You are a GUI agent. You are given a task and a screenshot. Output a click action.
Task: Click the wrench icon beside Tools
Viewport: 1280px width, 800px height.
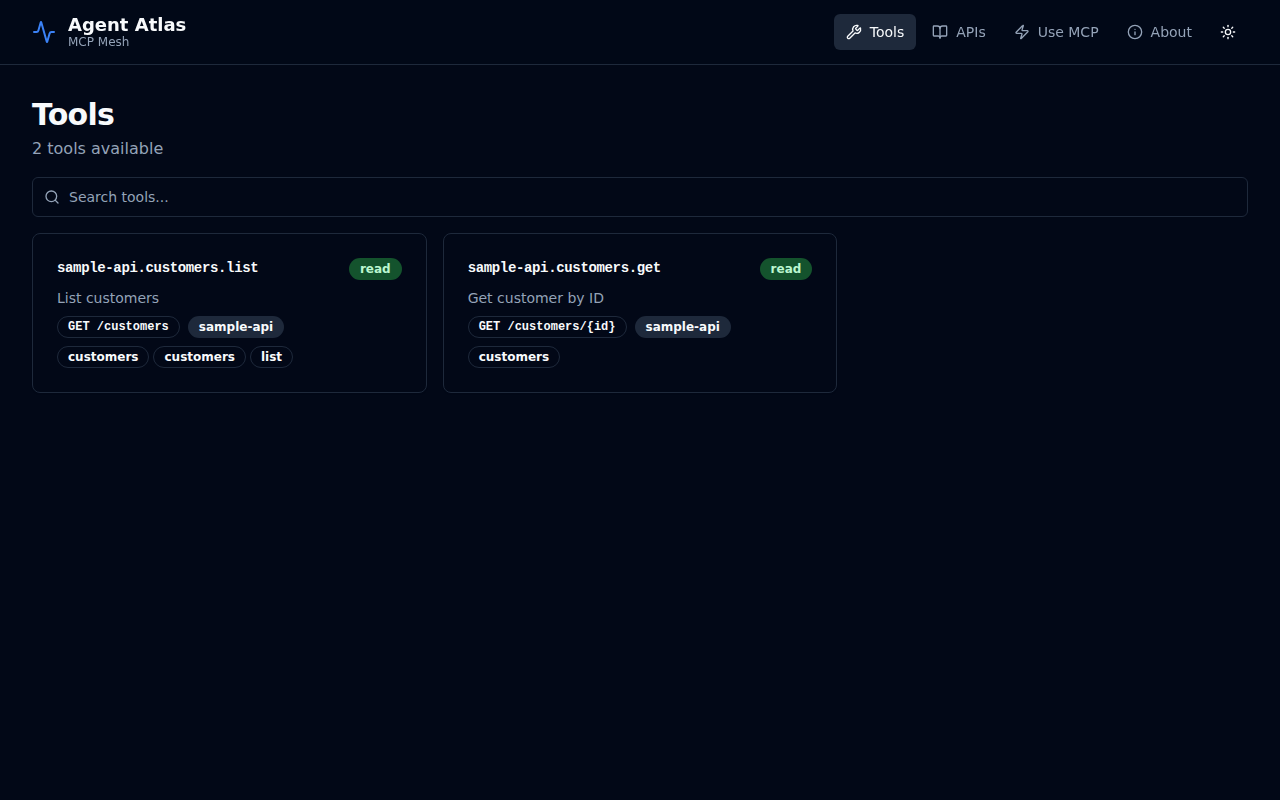click(x=853, y=32)
